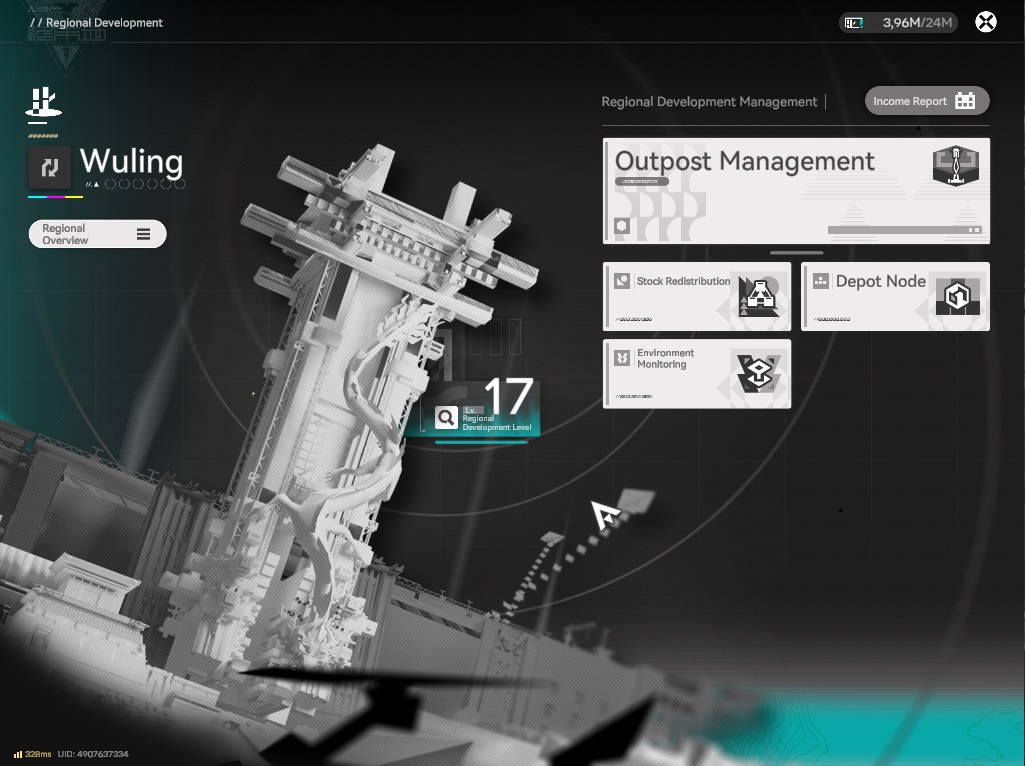Click the battery power icon in top bar
1025x766 pixels.
pyautogui.click(x=854, y=23)
